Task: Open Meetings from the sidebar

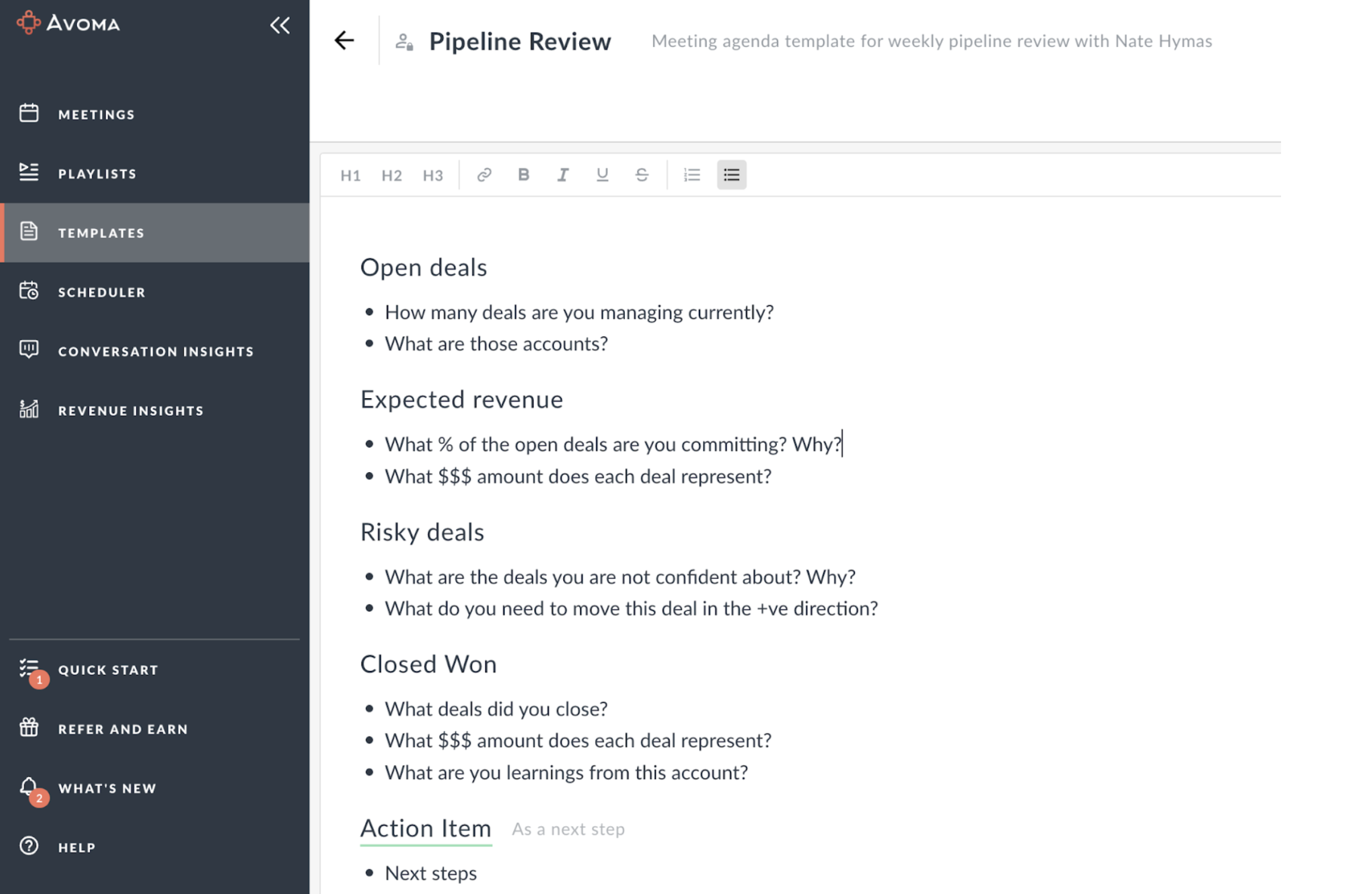Action: pyautogui.click(x=96, y=114)
